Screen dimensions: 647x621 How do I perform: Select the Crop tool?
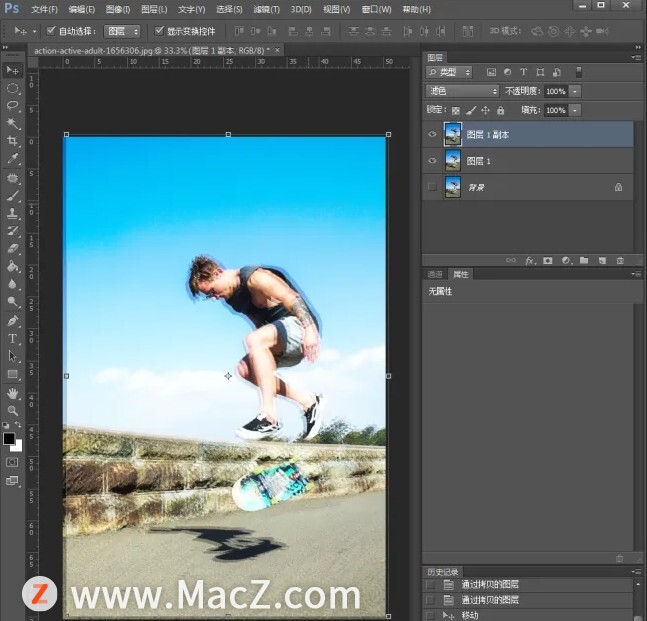(13, 141)
